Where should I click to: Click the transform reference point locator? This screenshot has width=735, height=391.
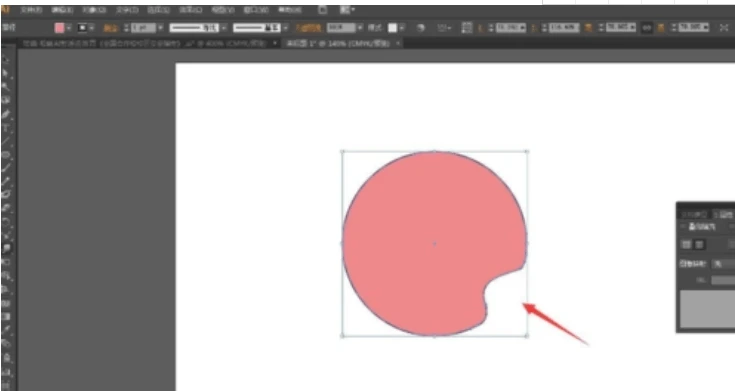pos(467,28)
